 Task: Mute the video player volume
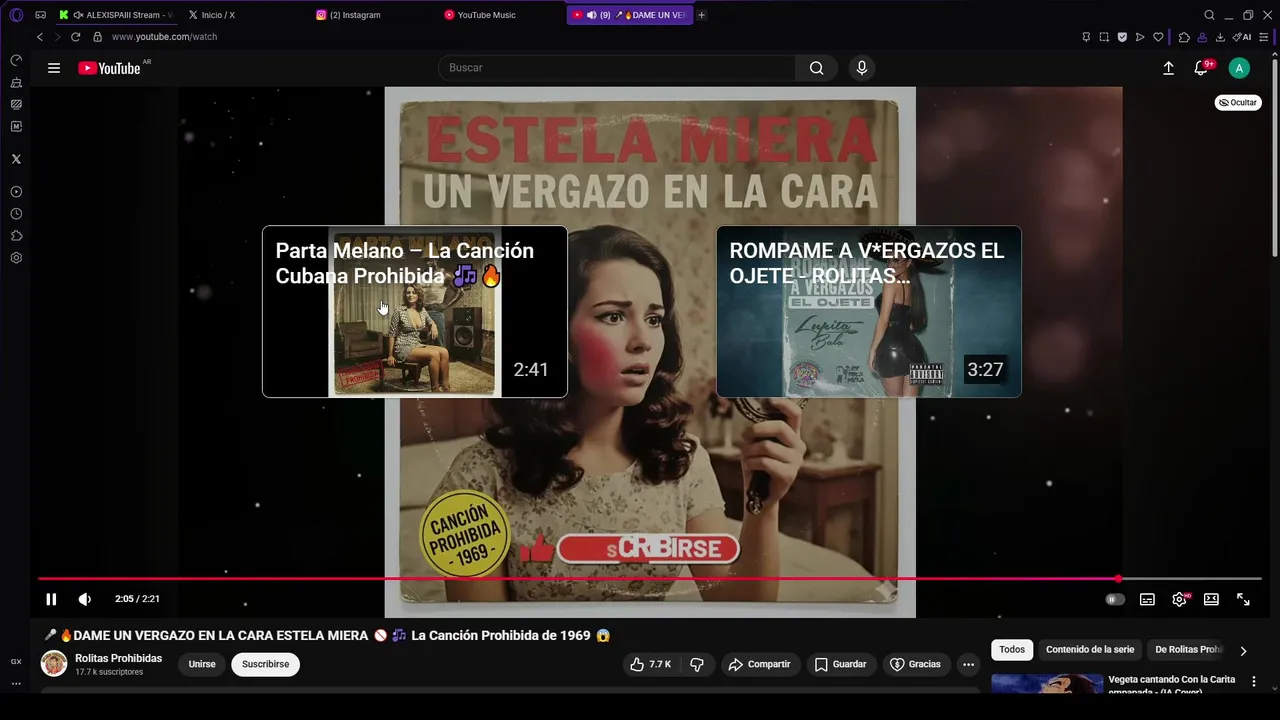[x=85, y=599]
